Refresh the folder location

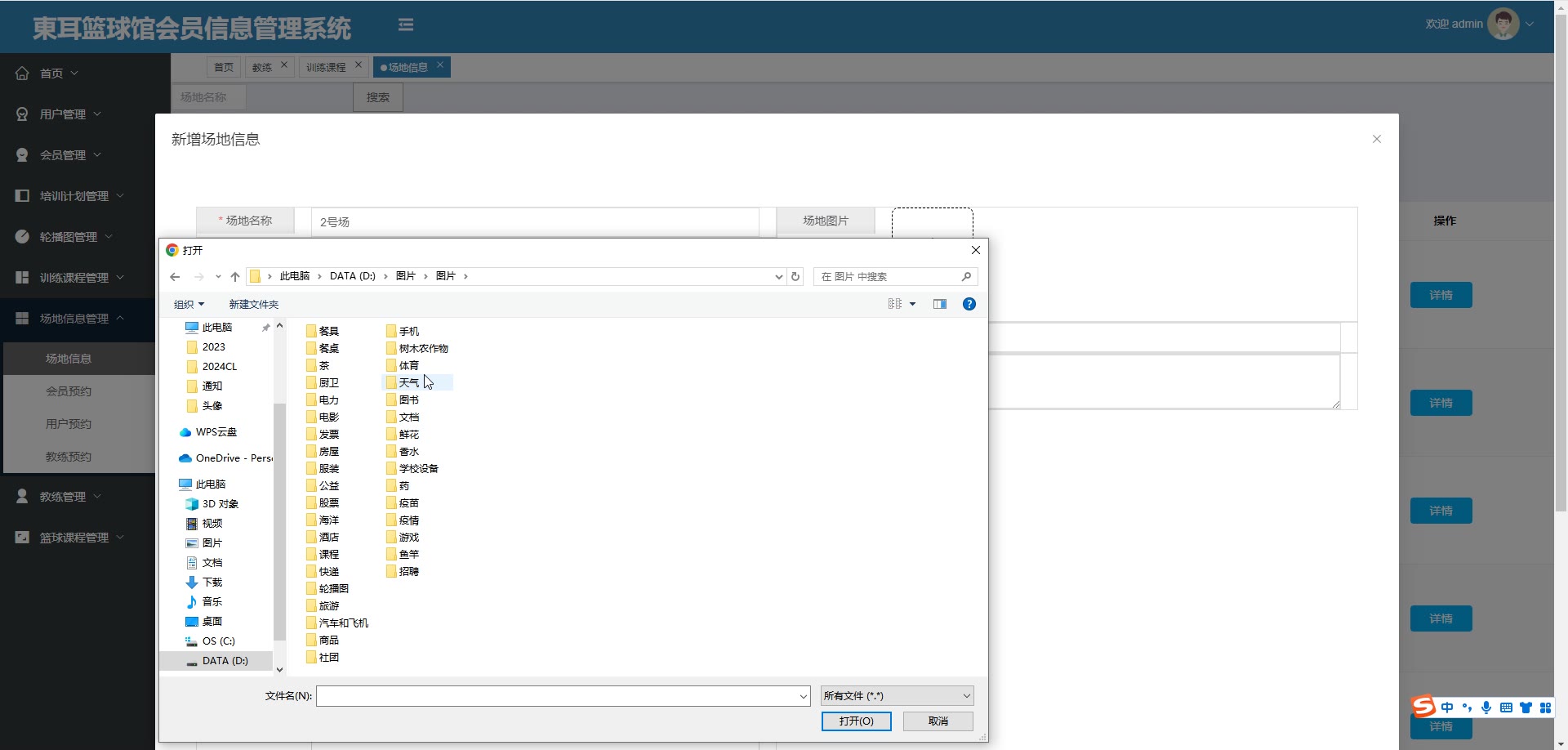795,277
